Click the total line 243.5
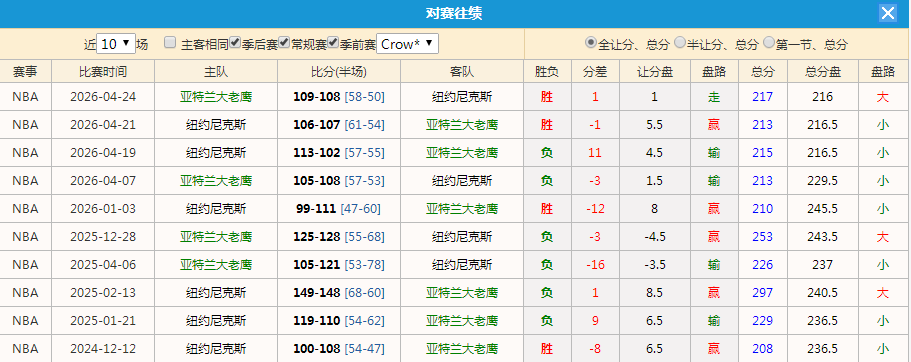The width and height of the screenshot is (911, 362). [823, 236]
